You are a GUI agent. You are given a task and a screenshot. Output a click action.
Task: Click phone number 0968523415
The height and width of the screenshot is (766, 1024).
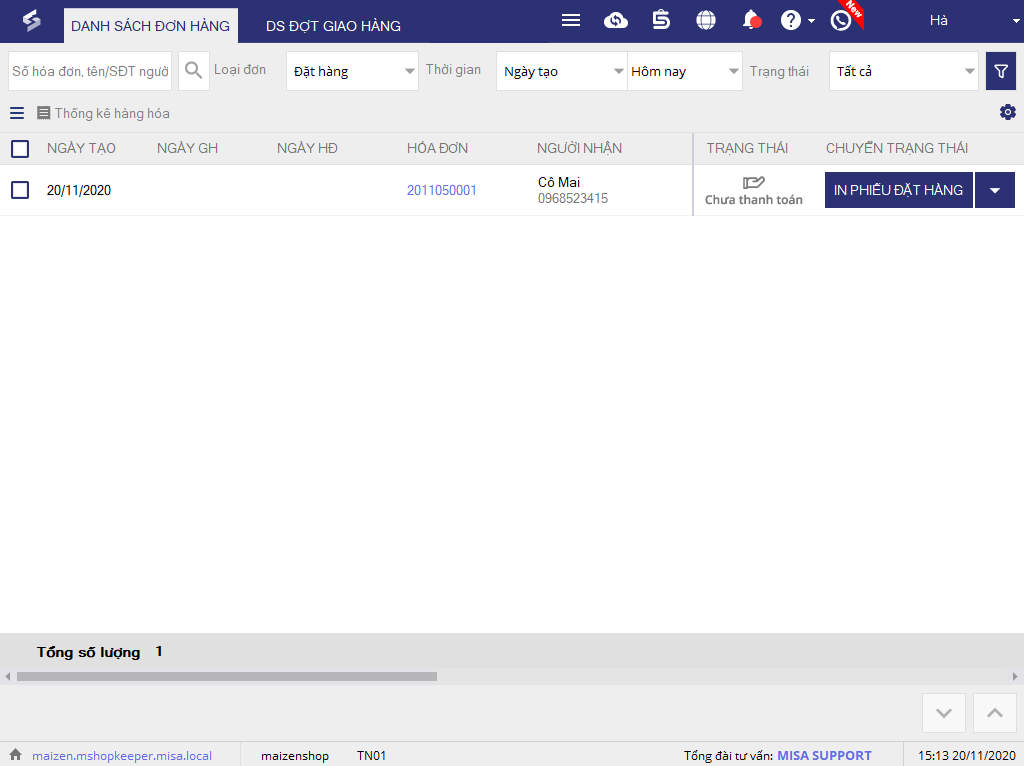(x=573, y=199)
